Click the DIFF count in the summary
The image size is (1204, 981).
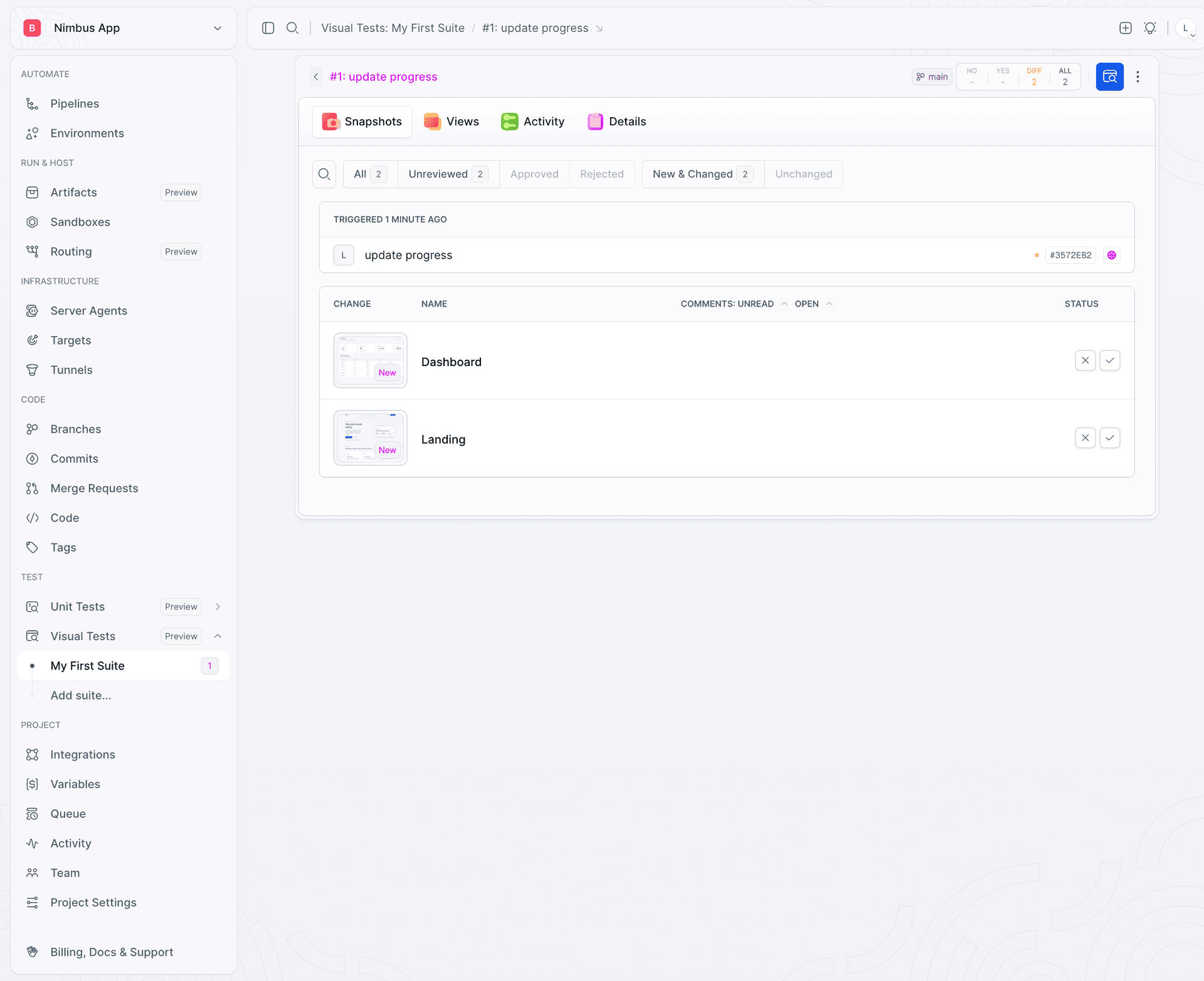[x=1034, y=76]
